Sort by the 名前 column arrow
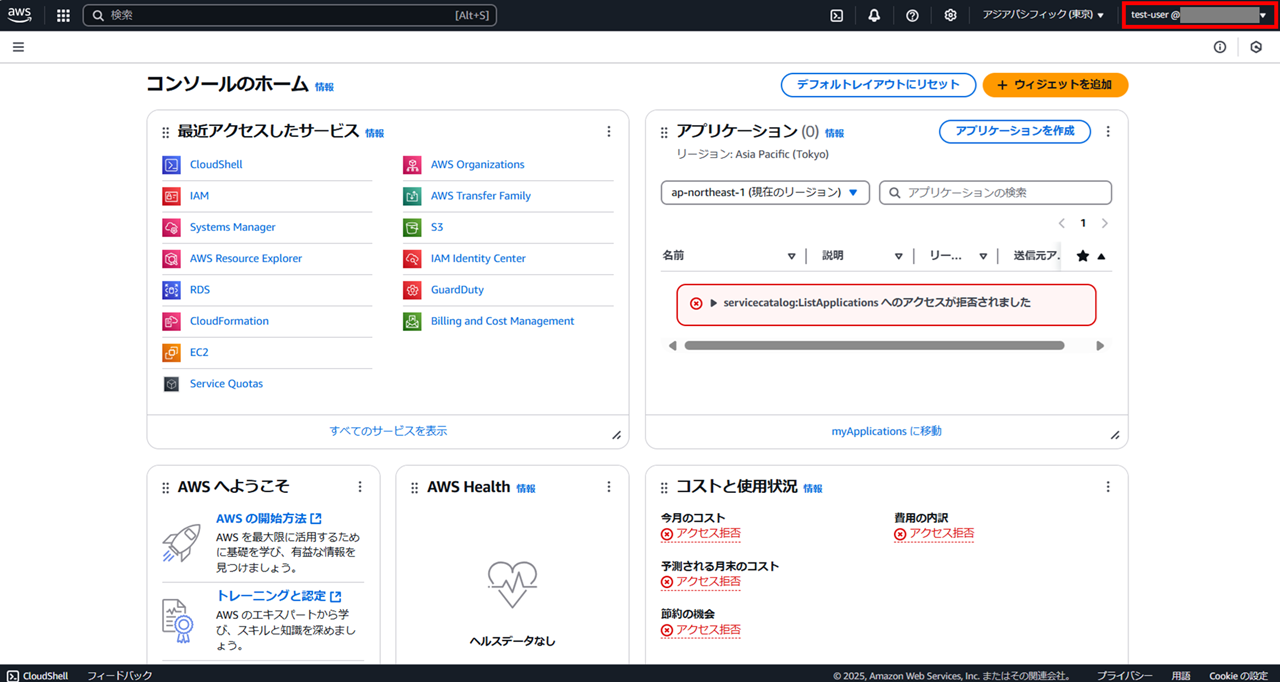 (792, 256)
